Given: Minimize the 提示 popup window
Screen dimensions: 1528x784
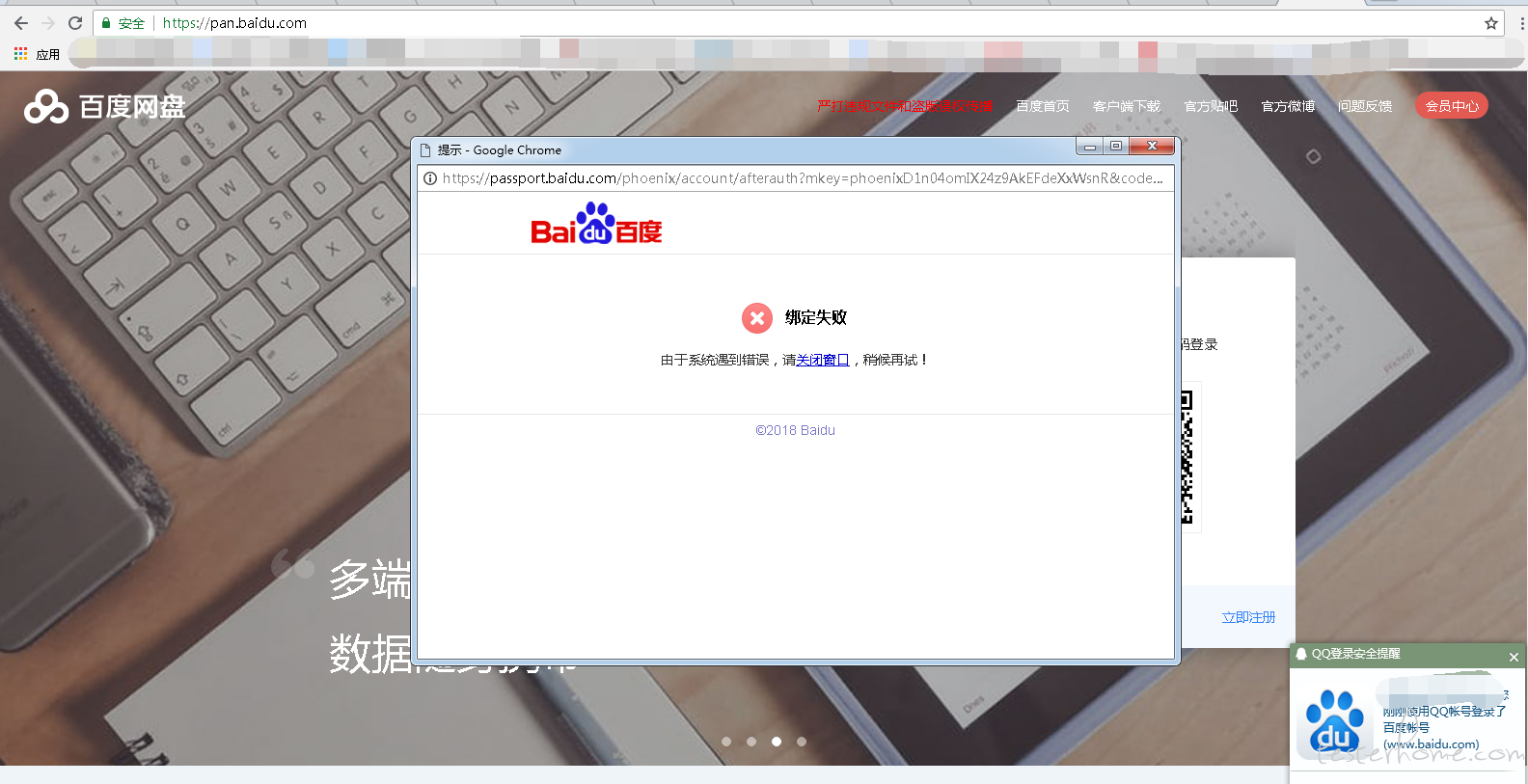Looking at the screenshot, I should (x=1089, y=147).
